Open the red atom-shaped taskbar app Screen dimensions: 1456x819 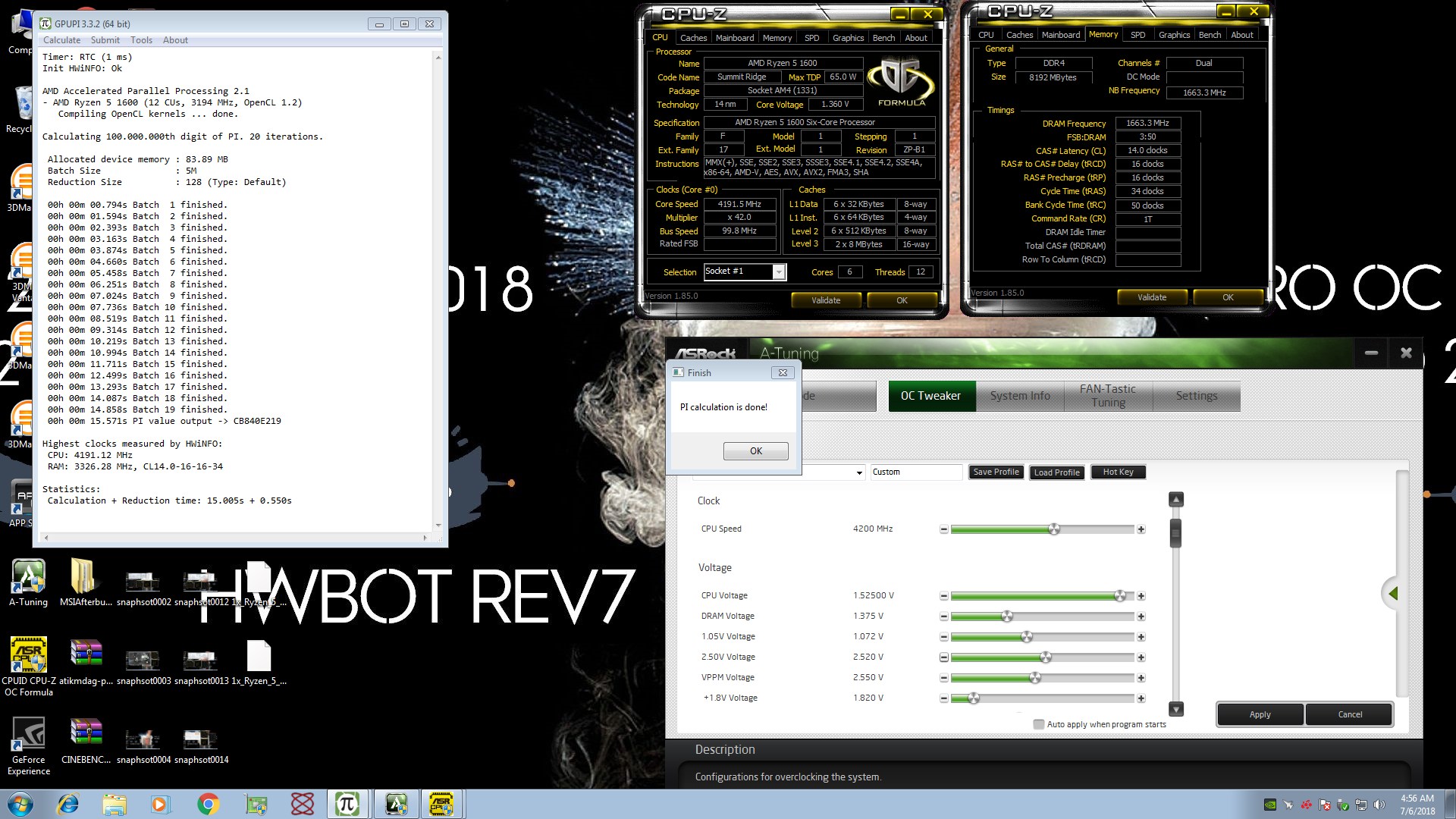click(303, 804)
